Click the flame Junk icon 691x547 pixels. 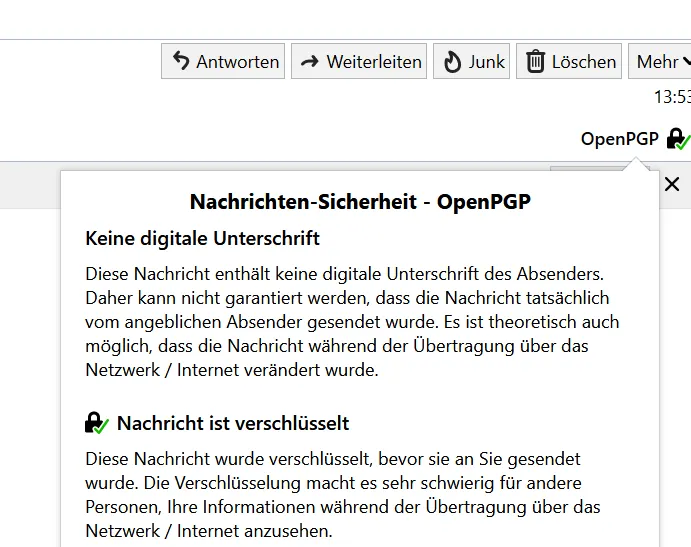pos(452,61)
